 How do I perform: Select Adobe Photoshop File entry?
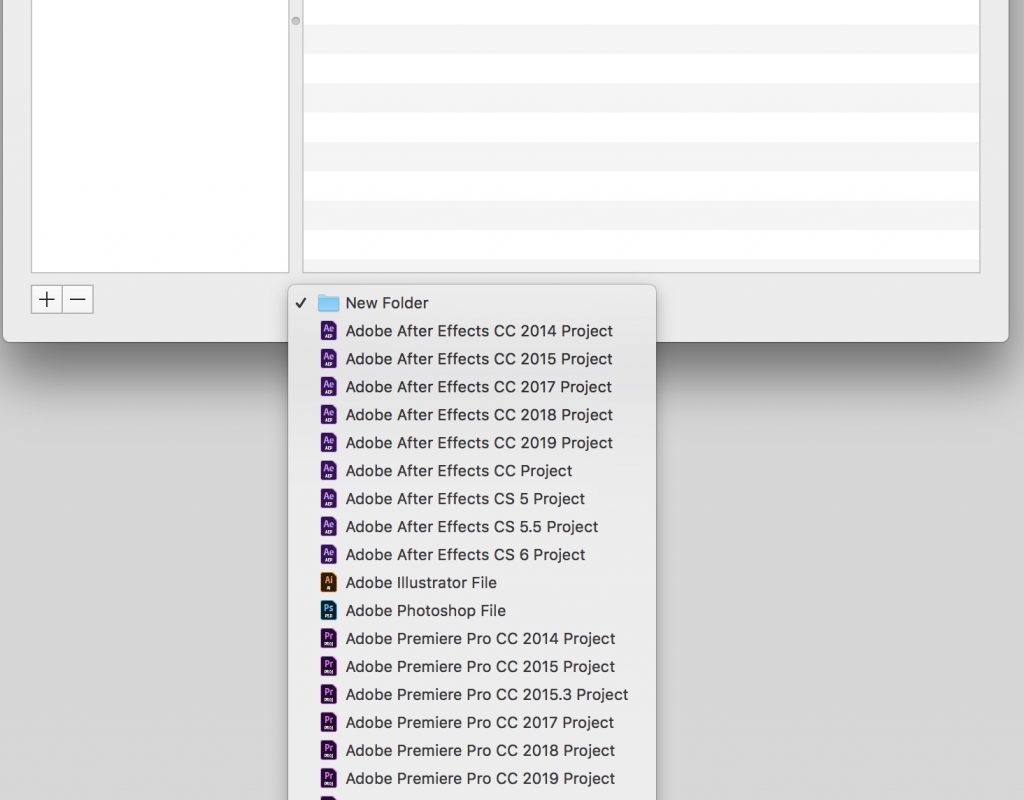click(x=472, y=611)
